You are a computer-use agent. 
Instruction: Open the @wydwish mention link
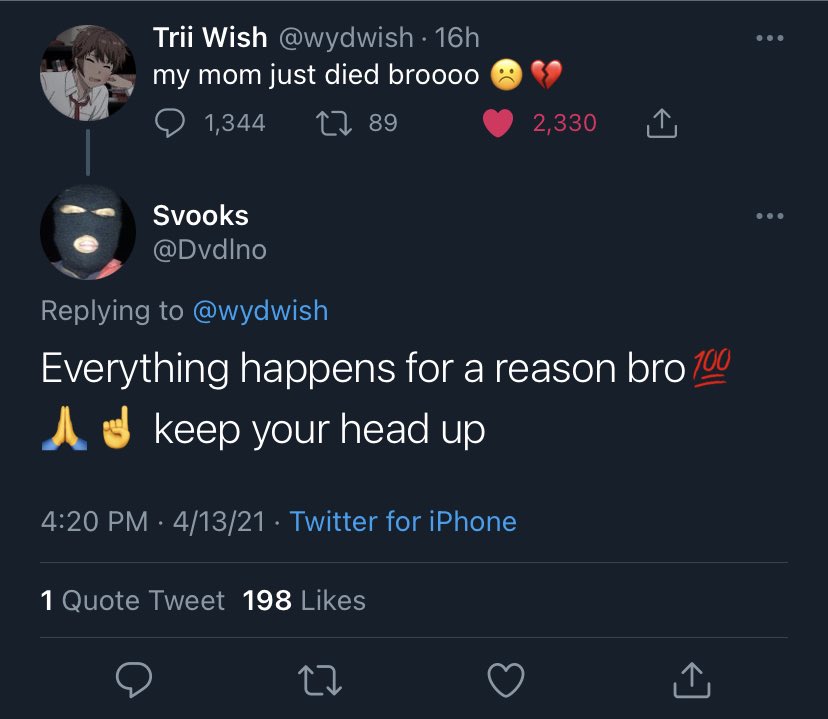[x=260, y=310]
